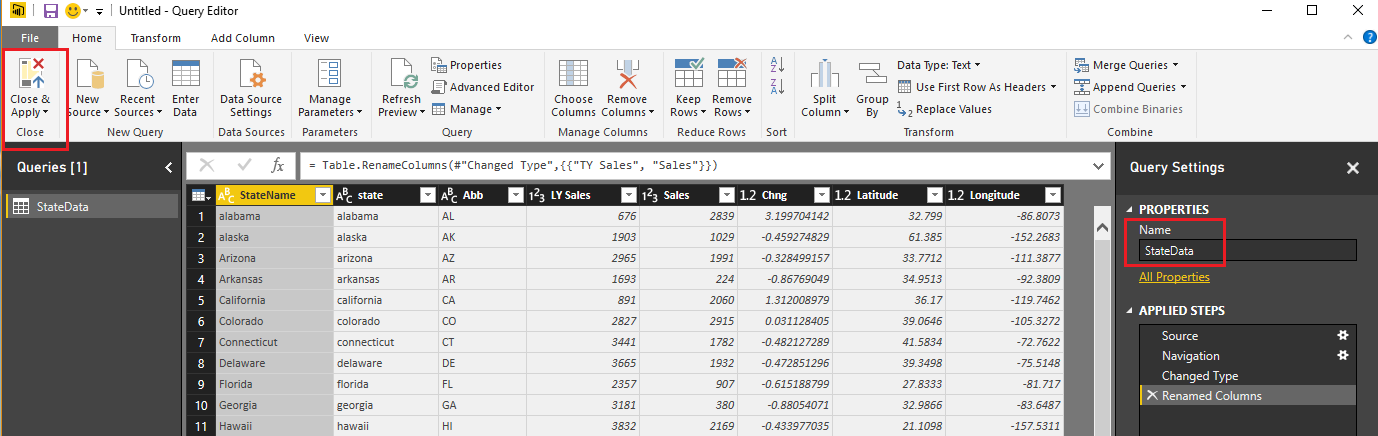Click the Refresh Preview icon
Viewport: 1378px width, 436px height.
pos(402,74)
